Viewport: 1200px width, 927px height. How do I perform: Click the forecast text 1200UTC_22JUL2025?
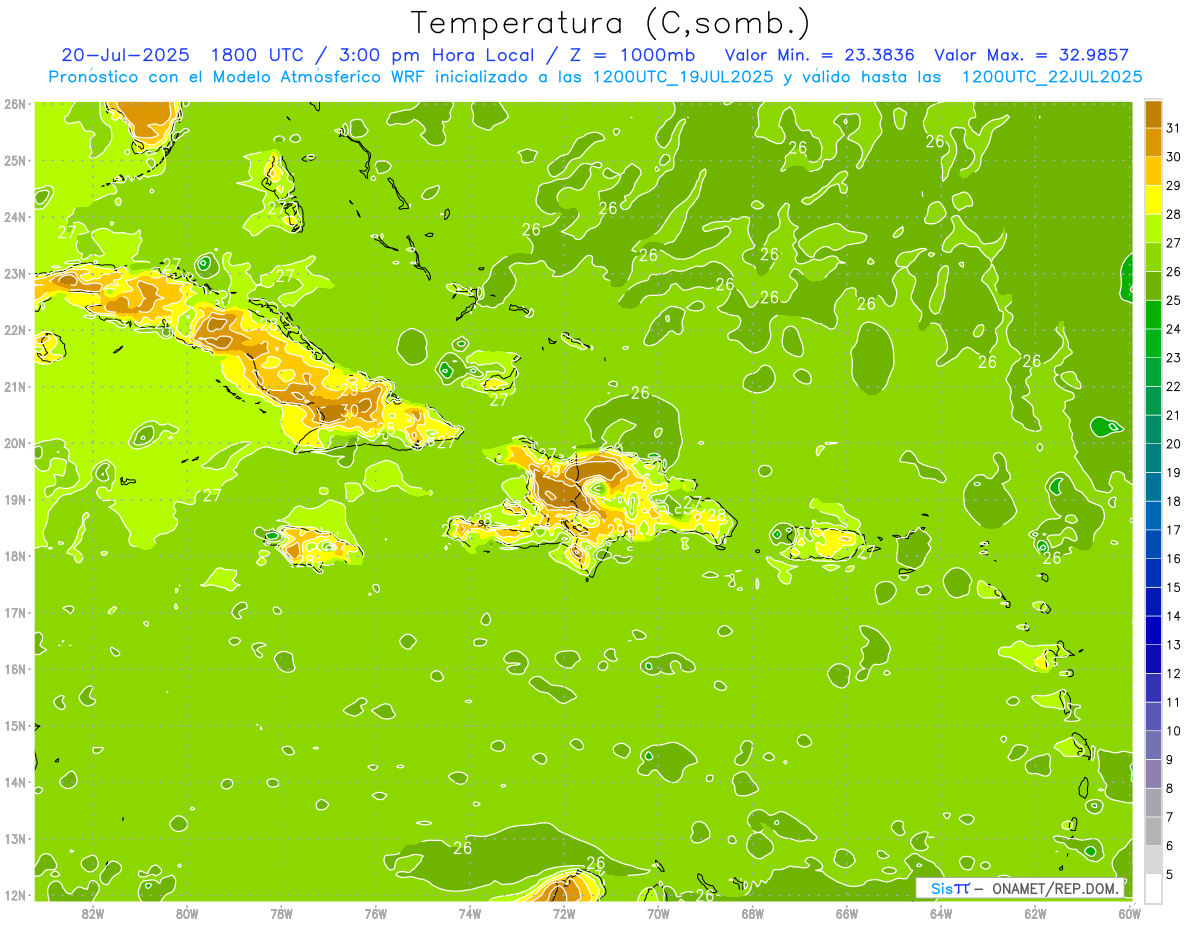pos(1051,77)
